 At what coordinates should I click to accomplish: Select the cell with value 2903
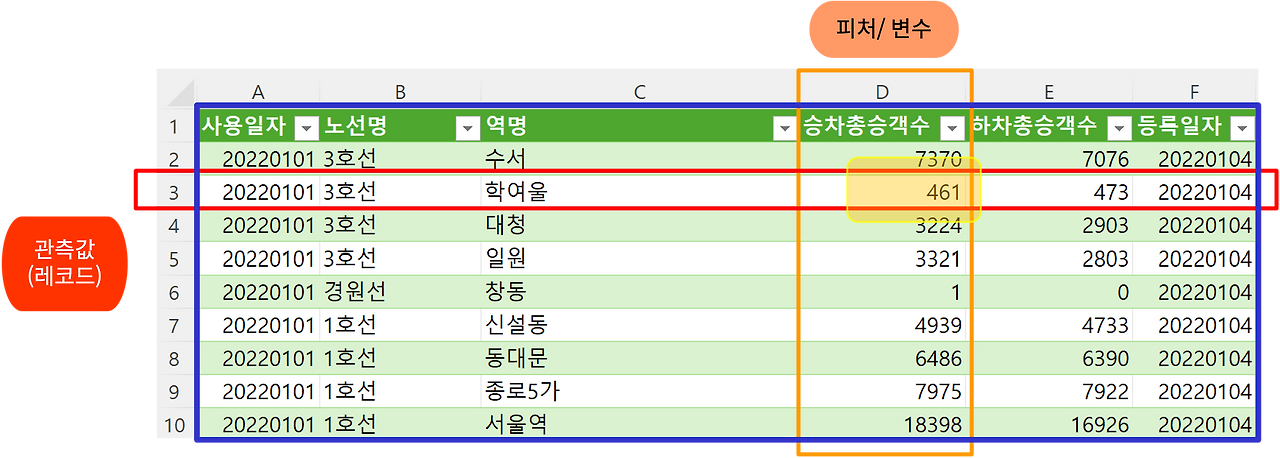[1050, 225]
